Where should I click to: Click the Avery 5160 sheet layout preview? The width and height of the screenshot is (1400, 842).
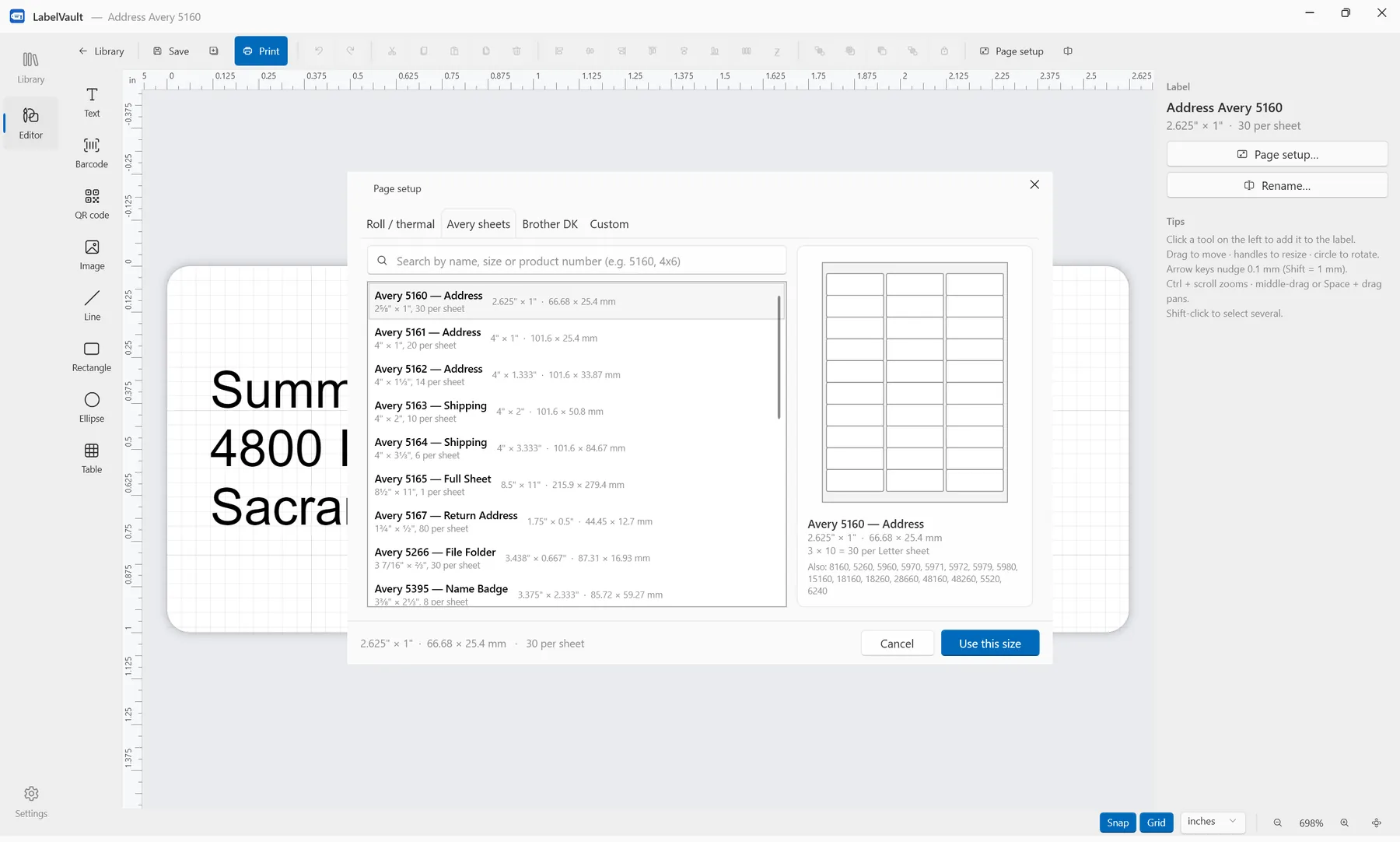point(915,382)
